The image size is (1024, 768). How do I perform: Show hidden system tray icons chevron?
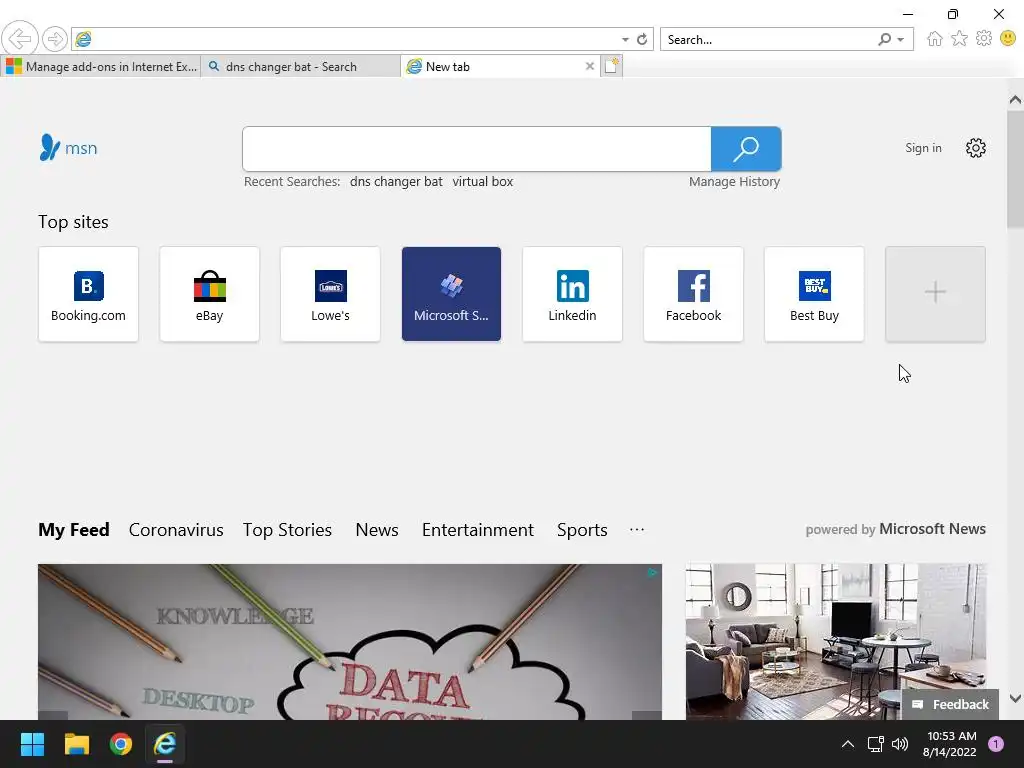[848, 744]
